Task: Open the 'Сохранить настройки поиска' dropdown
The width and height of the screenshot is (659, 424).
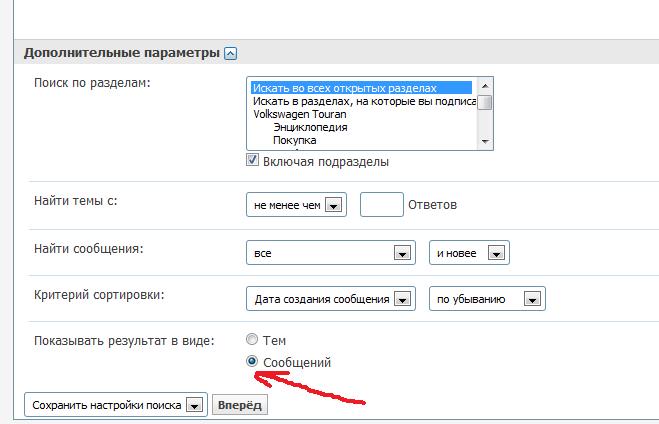Action: click(116, 405)
